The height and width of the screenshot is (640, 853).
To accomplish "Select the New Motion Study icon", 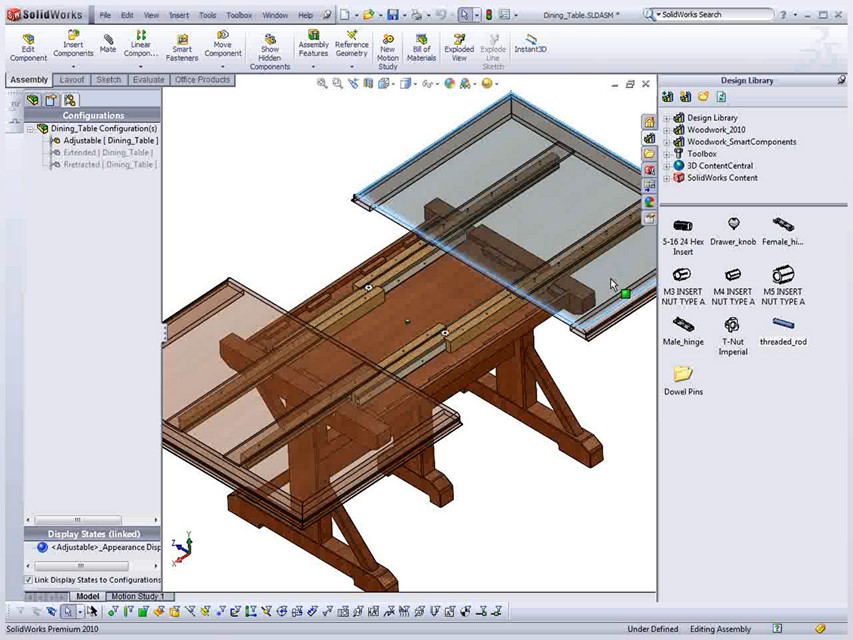I will [x=388, y=38].
